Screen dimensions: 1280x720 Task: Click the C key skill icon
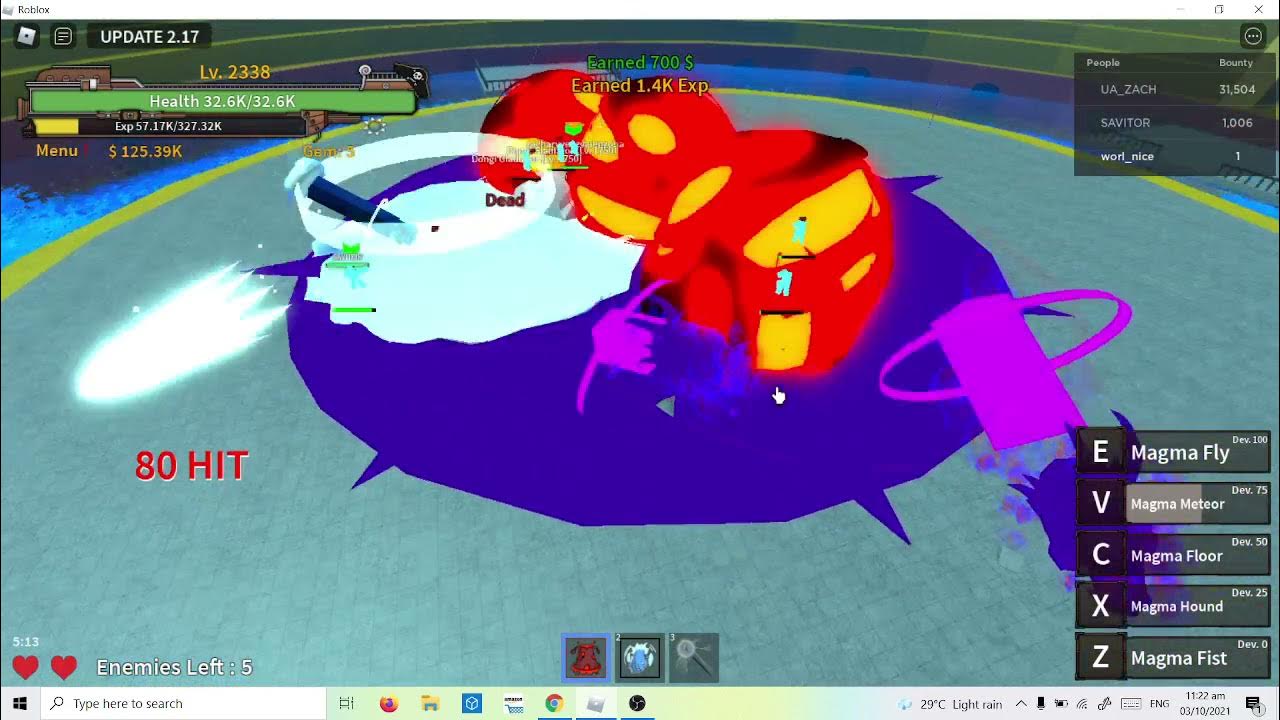(x=1100, y=555)
